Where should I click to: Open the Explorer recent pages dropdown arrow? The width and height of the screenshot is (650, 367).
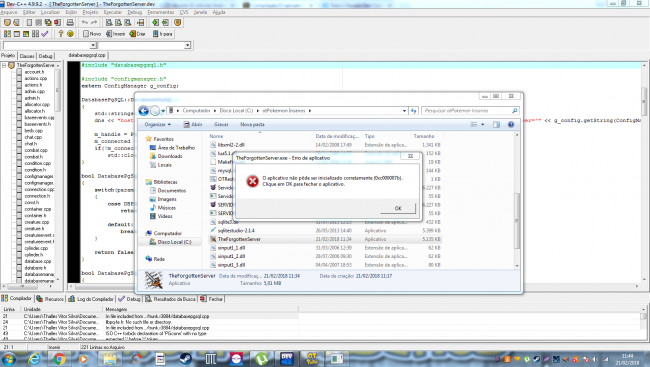[163, 111]
